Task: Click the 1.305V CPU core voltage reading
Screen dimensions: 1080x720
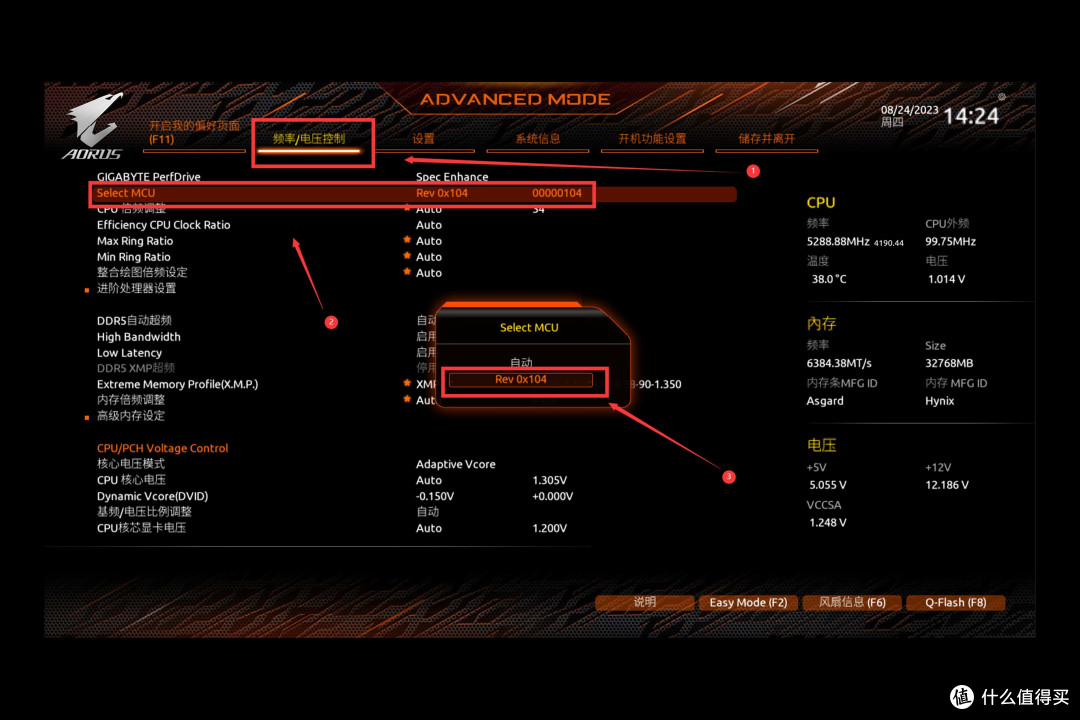Action: (x=550, y=480)
